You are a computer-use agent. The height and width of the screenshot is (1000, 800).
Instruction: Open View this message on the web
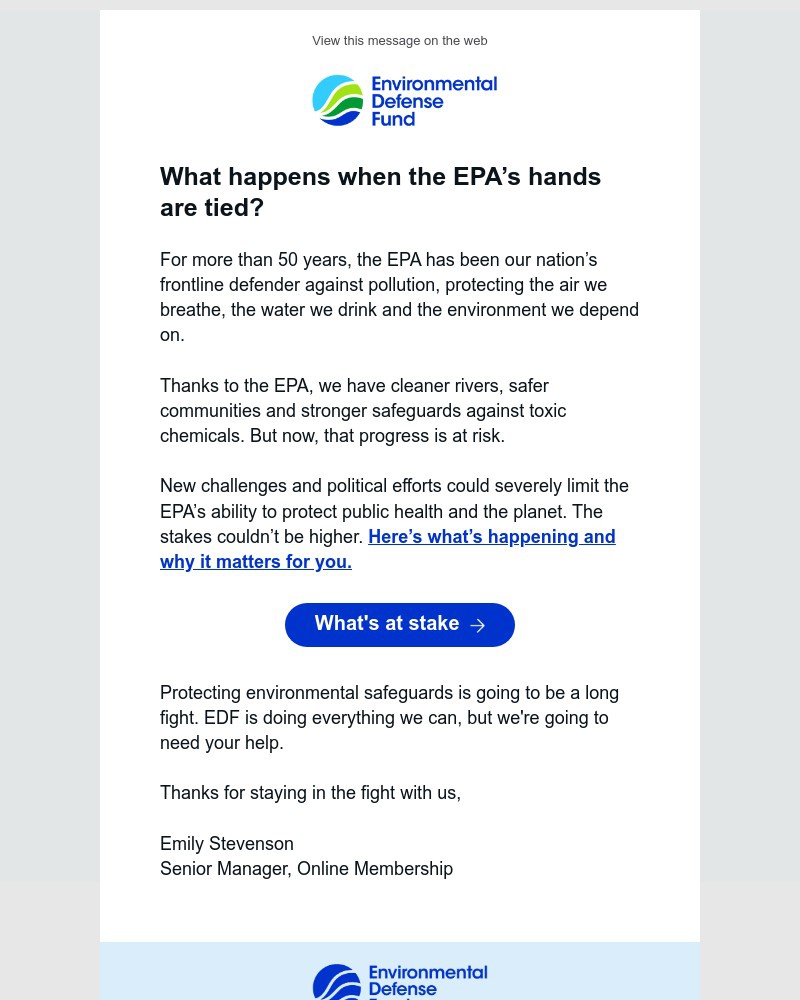[399, 40]
